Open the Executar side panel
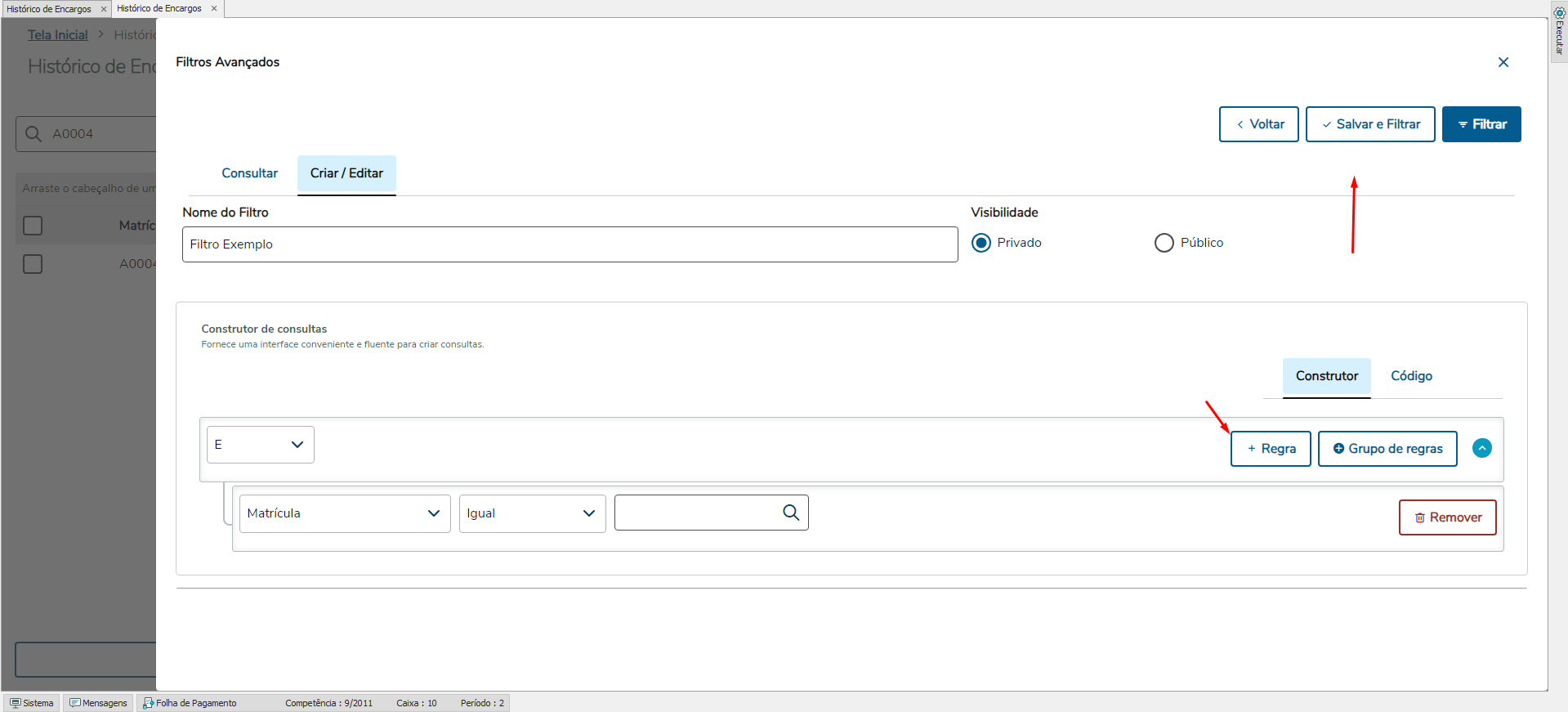The image size is (1568, 712). tap(1559, 31)
